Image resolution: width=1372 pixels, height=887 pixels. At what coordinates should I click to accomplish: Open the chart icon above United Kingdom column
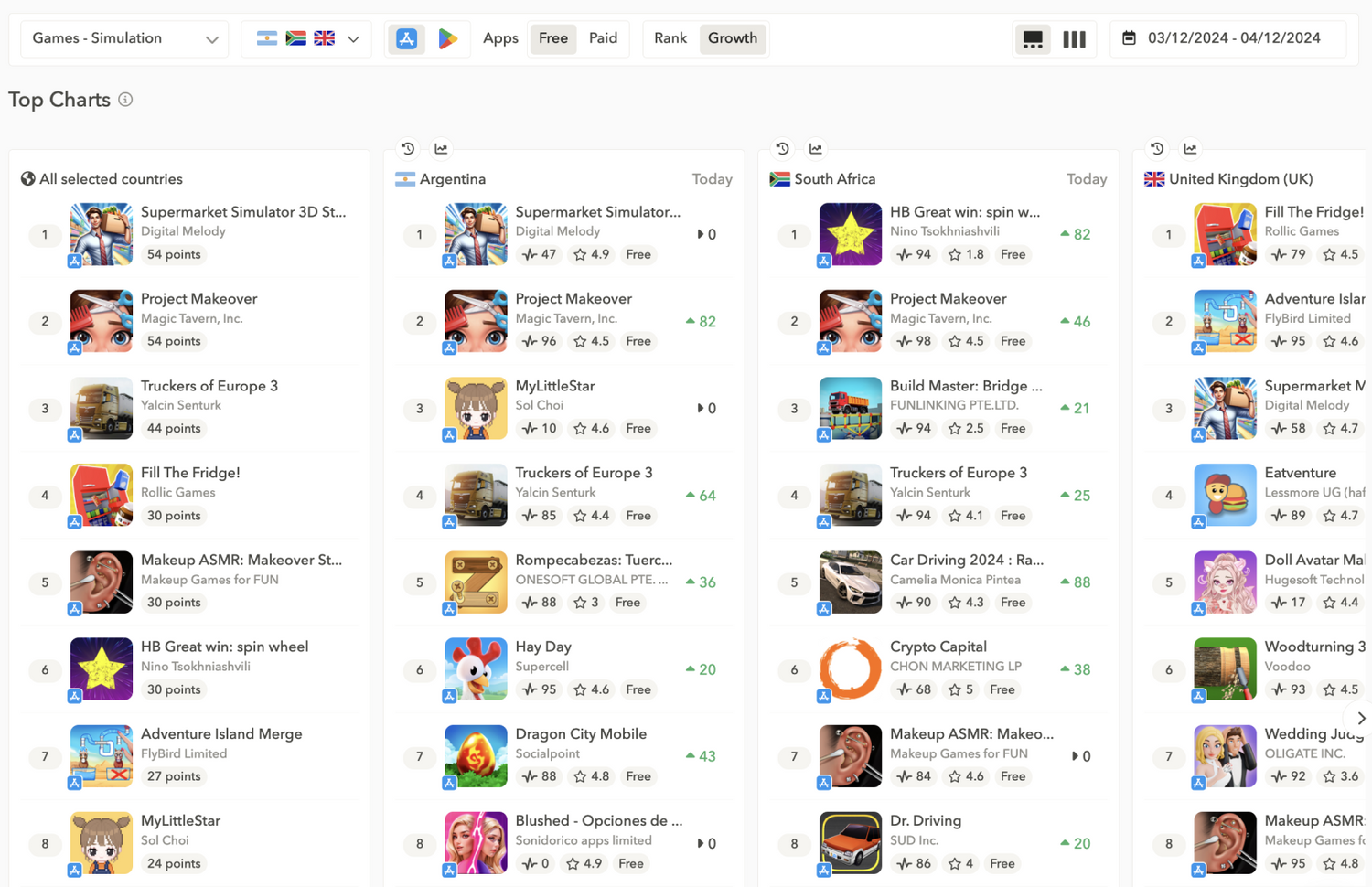click(1190, 148)
